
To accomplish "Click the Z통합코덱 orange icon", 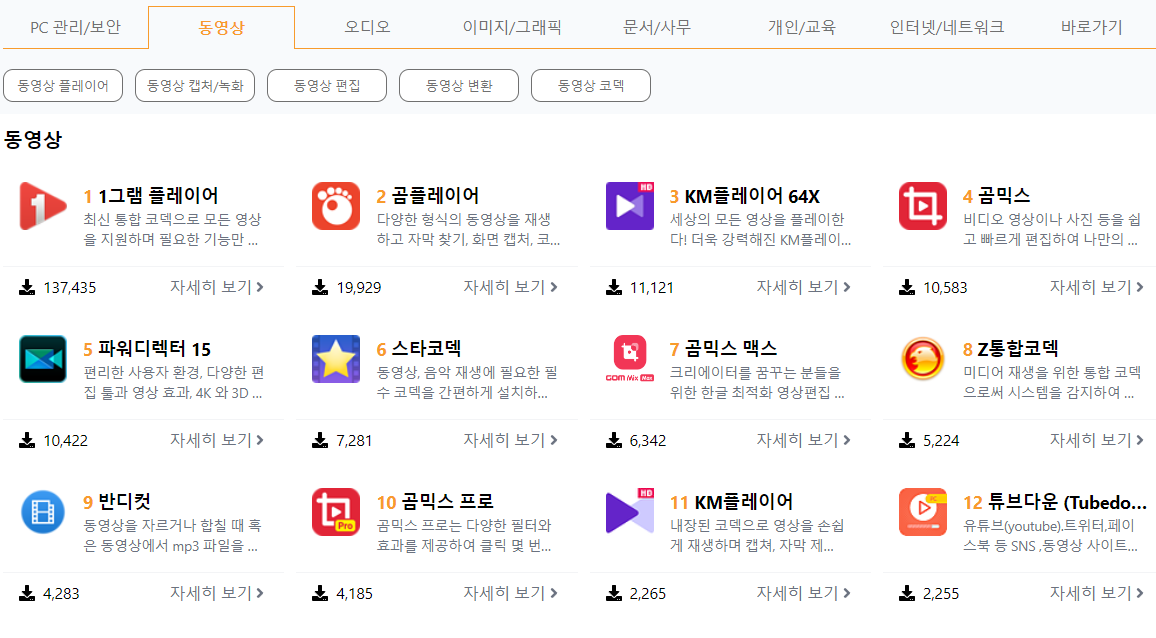I will (923, 358).
